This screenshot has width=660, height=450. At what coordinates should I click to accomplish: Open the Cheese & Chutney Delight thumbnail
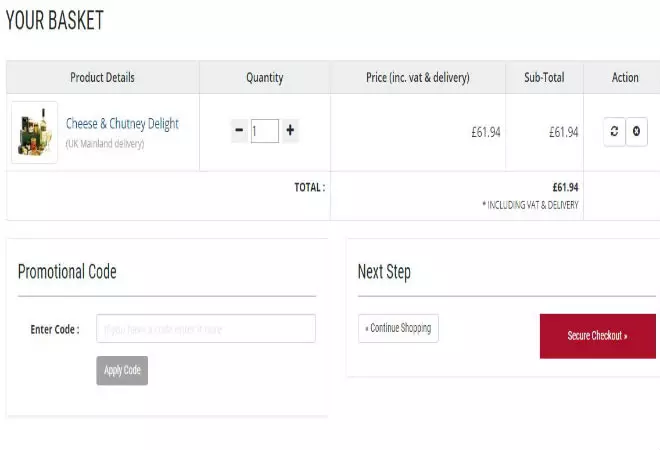pyautogui.click(x=34, y=132)
